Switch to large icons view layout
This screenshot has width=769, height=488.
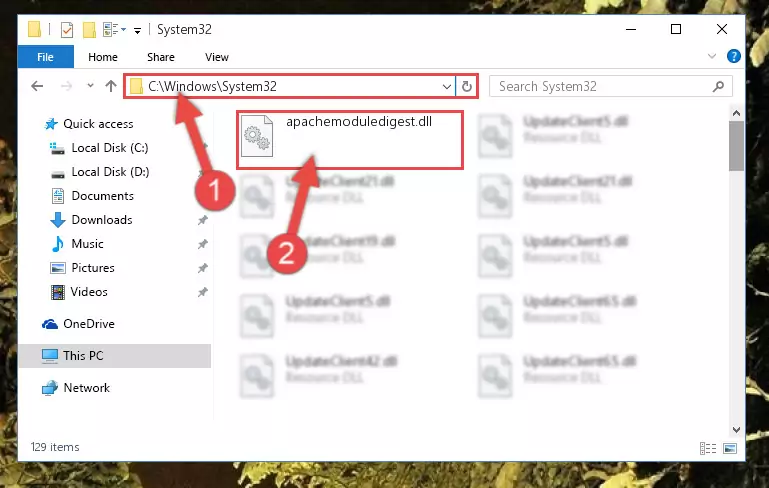pyautogui.click(x=730, y=448)
